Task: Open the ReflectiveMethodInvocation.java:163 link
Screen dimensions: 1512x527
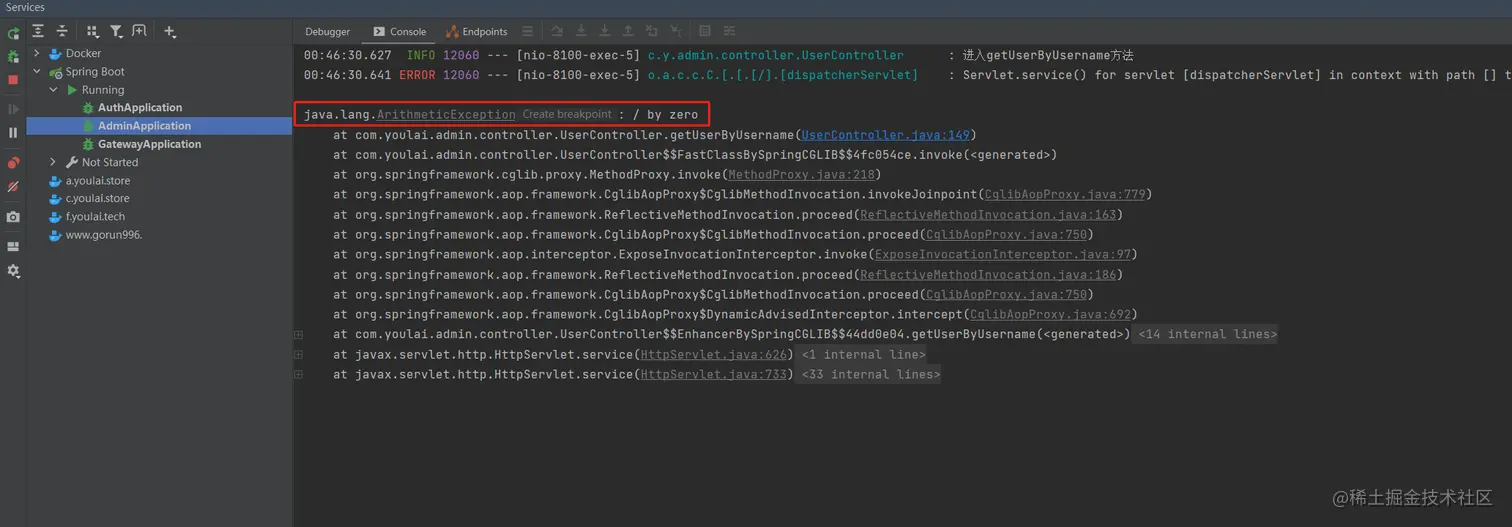Action: pos(987,215)
